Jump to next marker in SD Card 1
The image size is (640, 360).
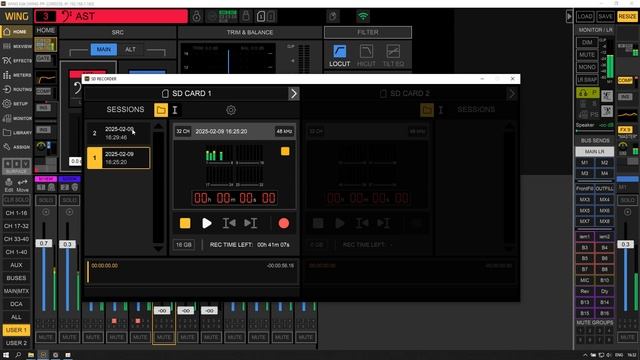[251, 223]
